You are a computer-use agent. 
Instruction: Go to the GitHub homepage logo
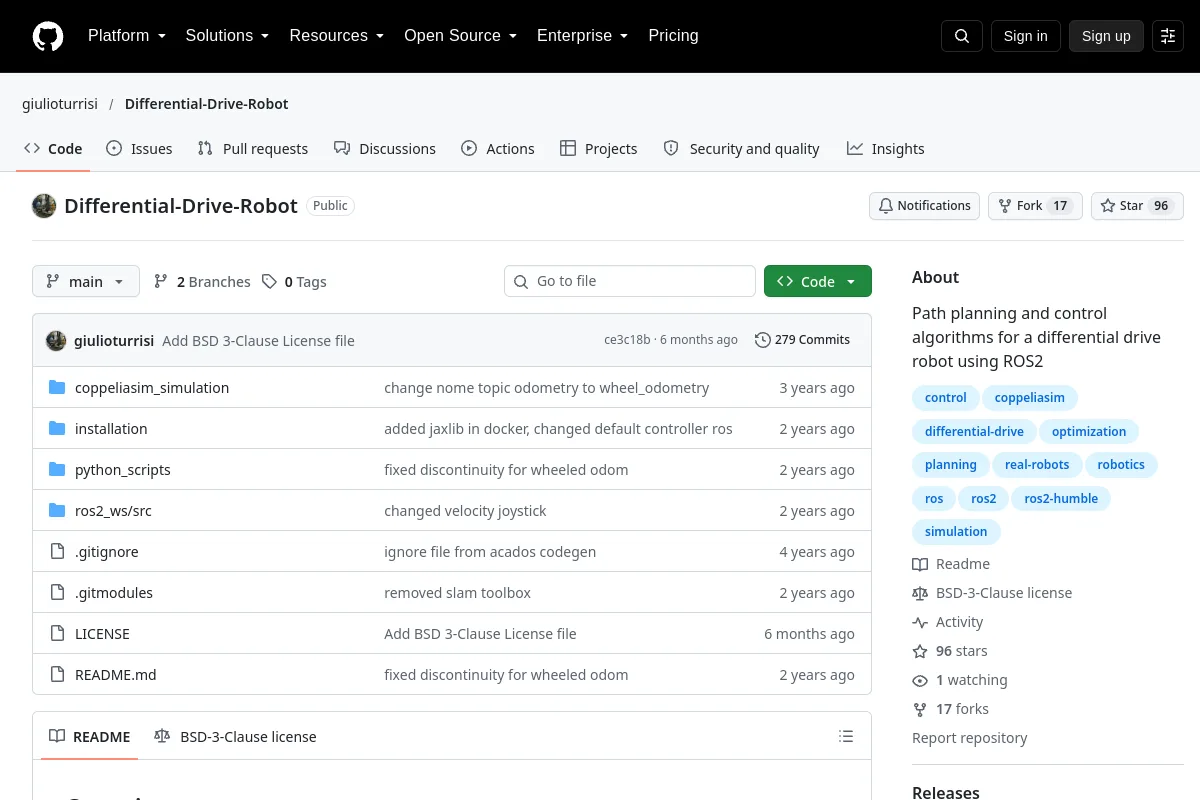click(x=48, y=36)
